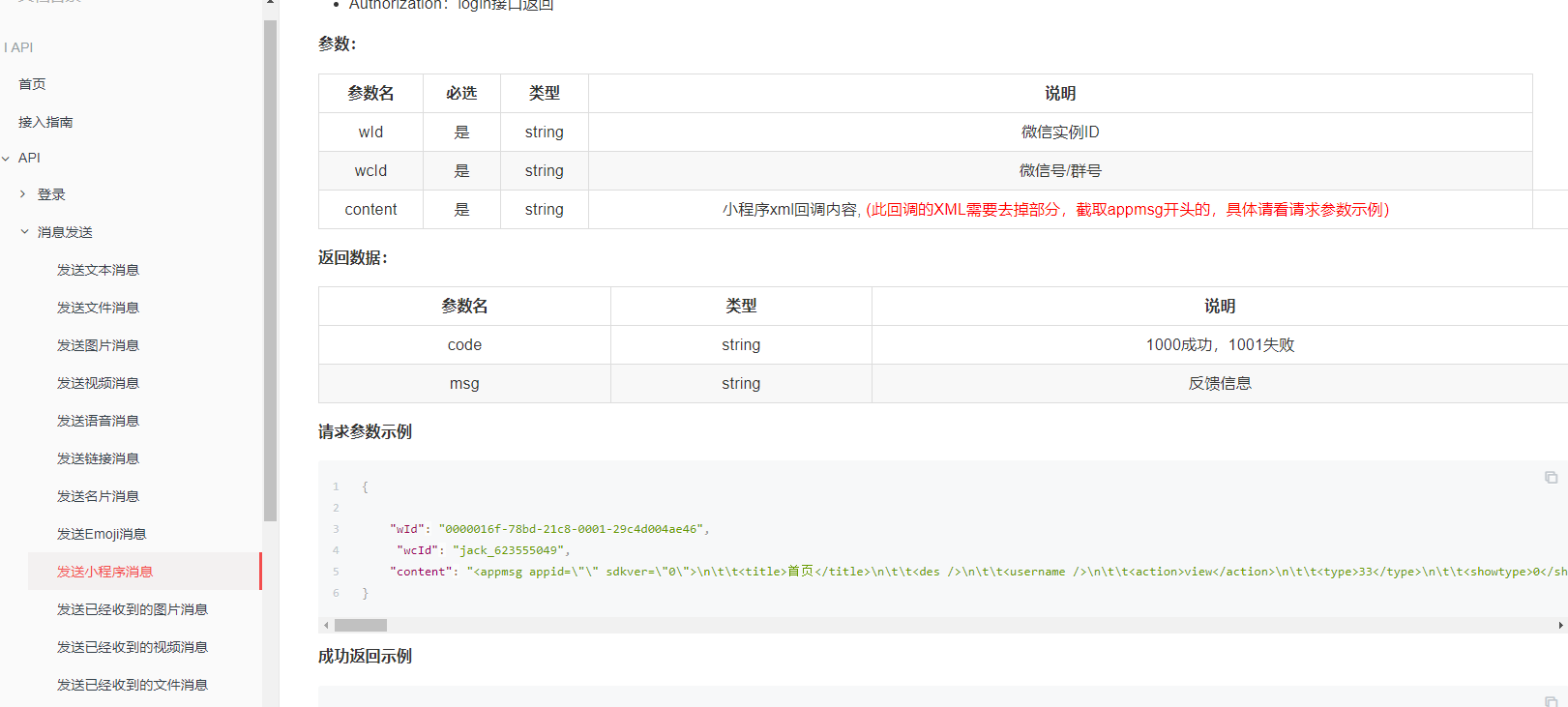Click the left arrow of code scrollbar

point(326,626)
